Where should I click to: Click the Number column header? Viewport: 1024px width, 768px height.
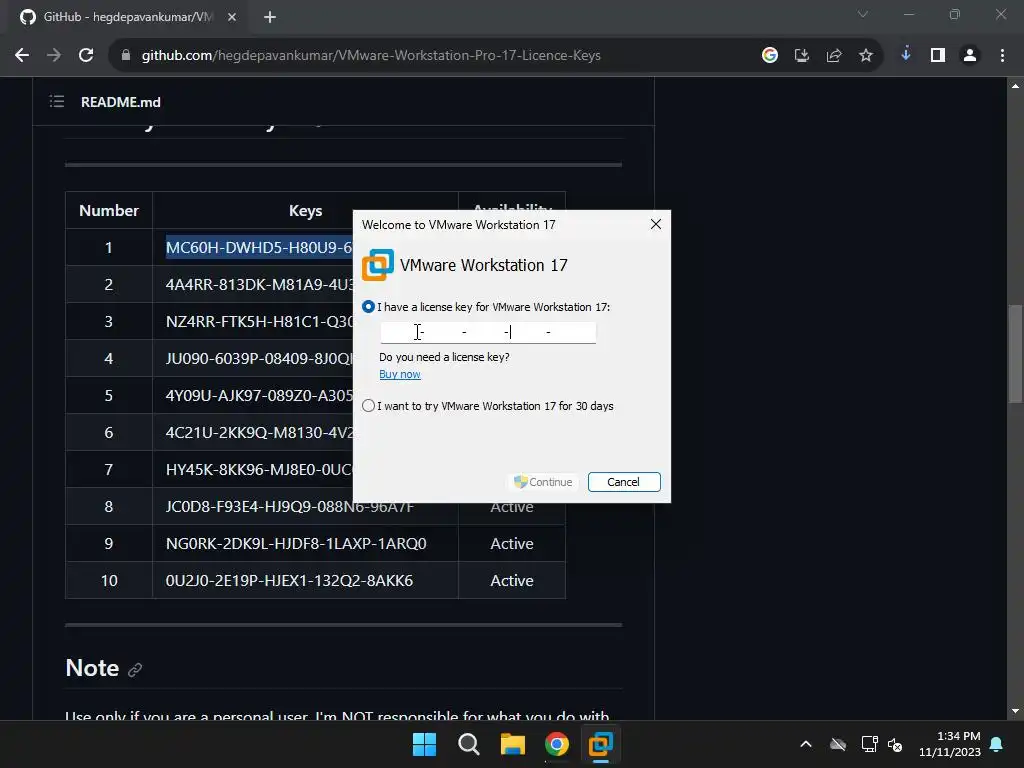(109, 211)
